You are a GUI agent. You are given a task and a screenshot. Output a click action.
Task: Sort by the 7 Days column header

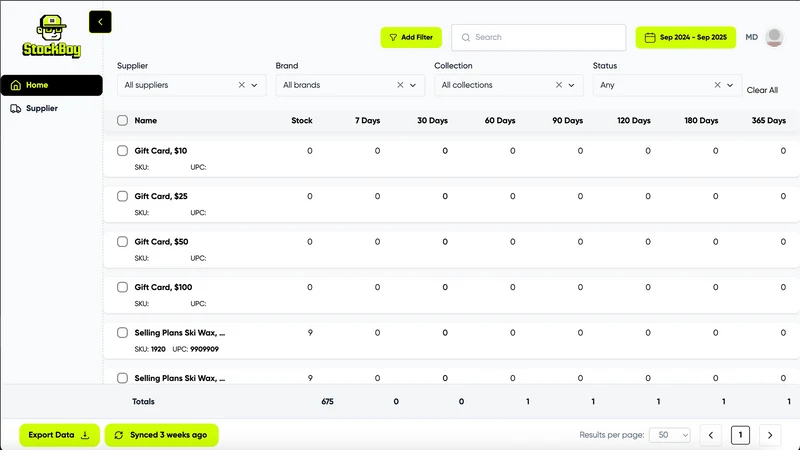pos(367,120)
